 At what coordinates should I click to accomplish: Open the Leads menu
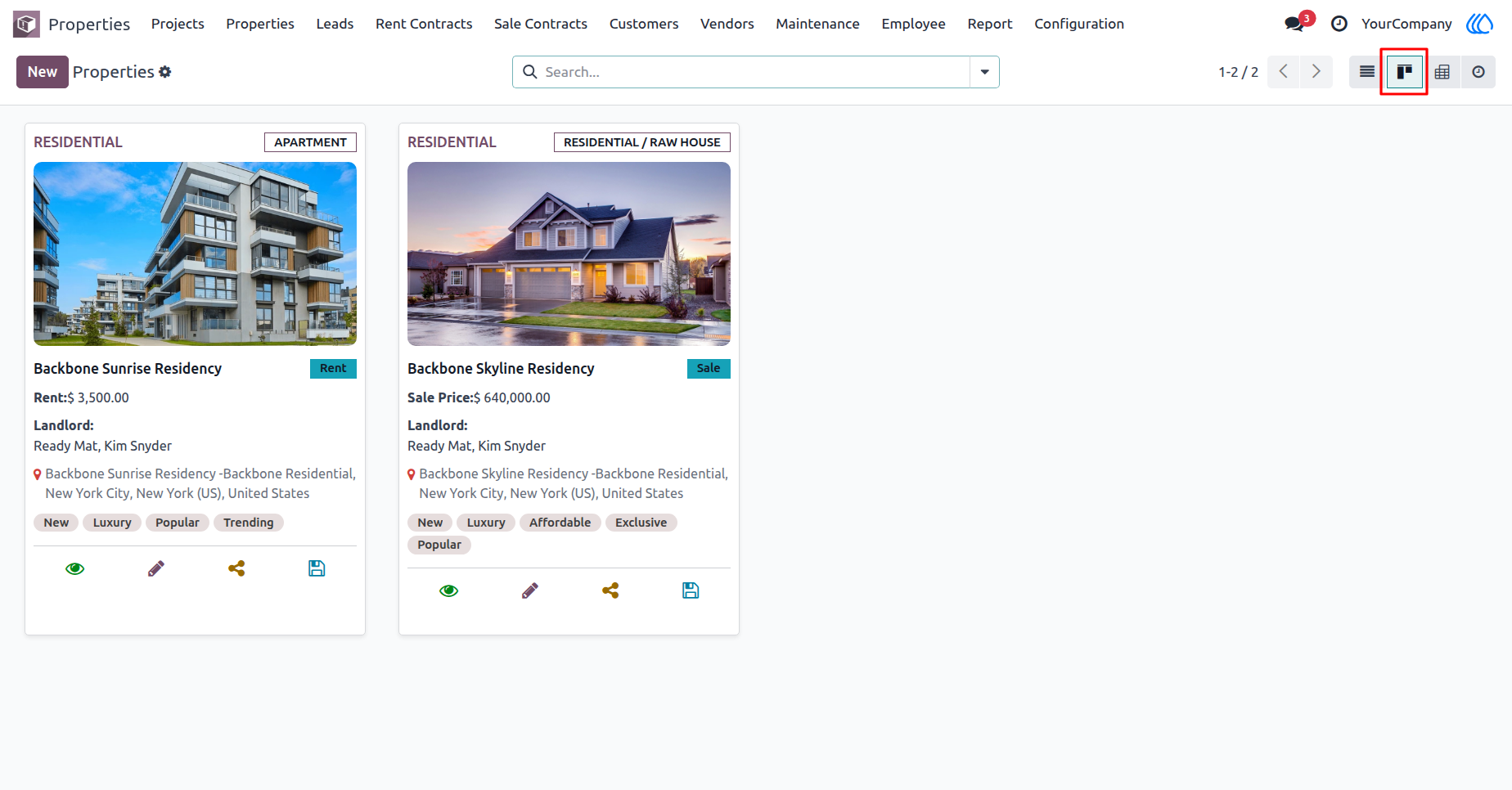click(x=335, y=24)
